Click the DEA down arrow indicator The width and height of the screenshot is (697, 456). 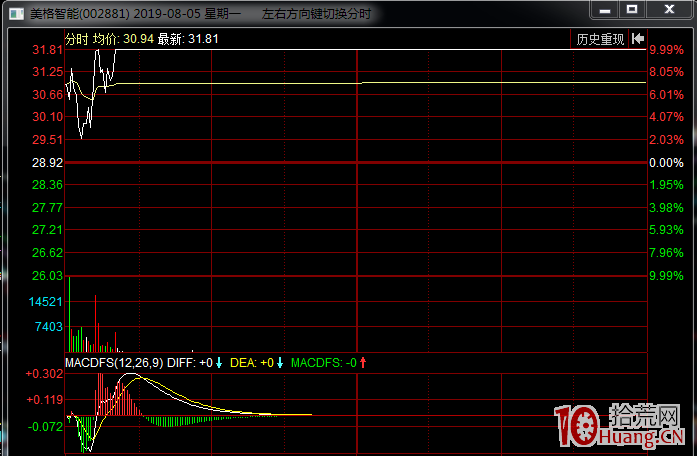[280, 362]
